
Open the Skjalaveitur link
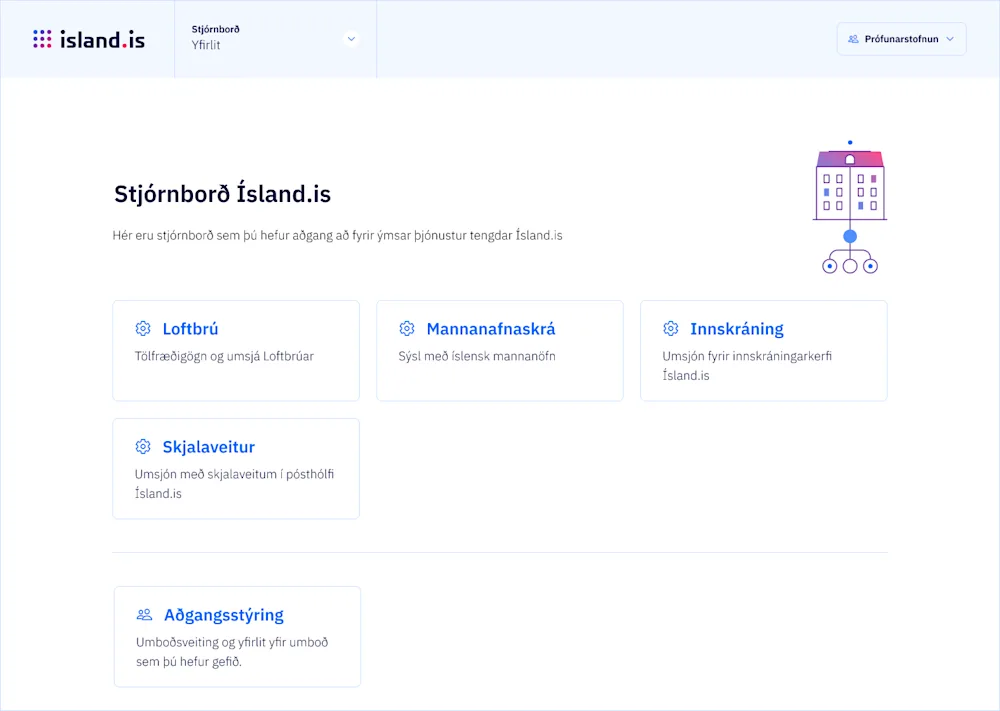click(209, 447)
